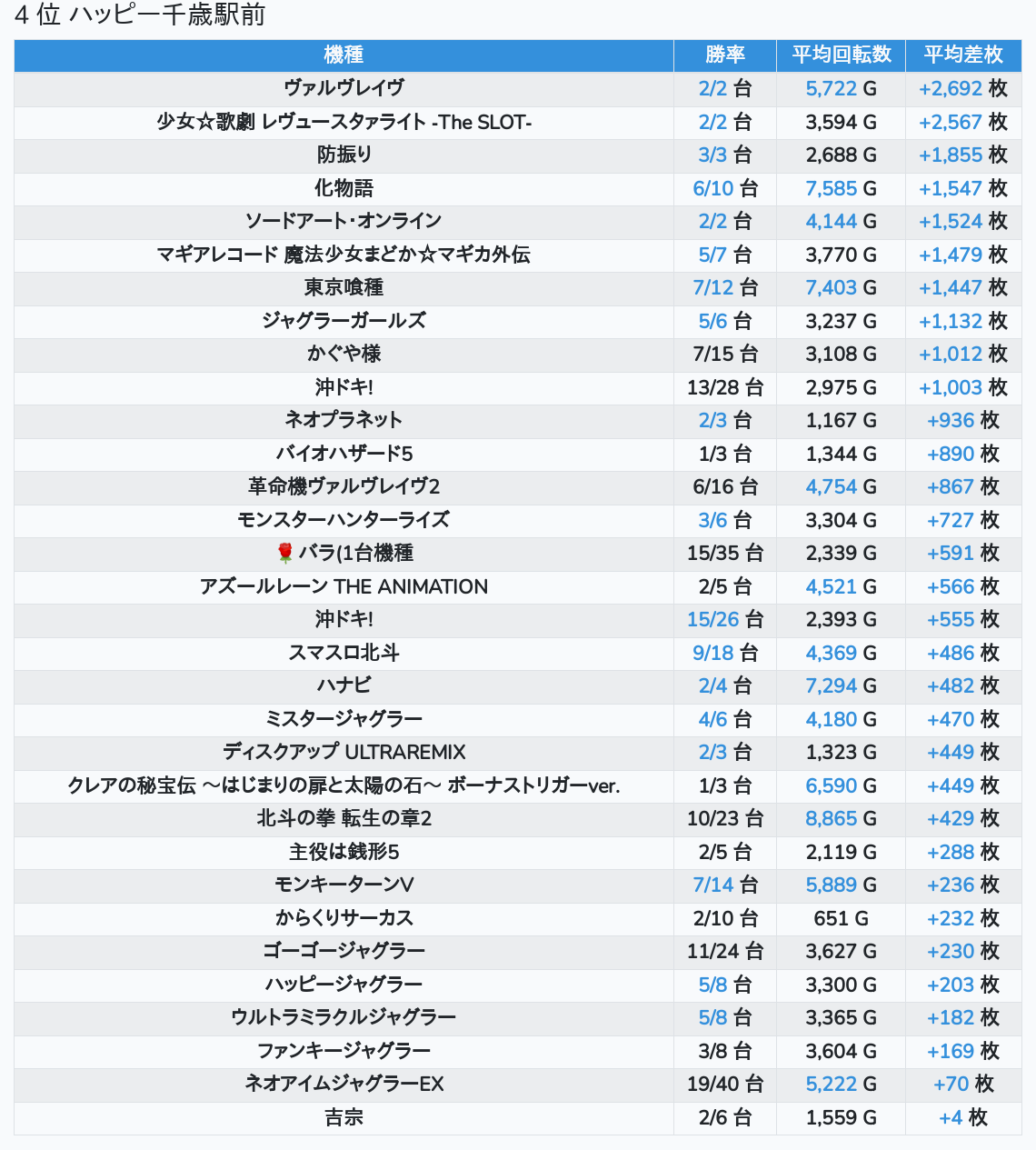Viewport: 1036px width, 1150px height.
Task: Open the 6/10 win rate link for 化物語
Action: point(713,188)
